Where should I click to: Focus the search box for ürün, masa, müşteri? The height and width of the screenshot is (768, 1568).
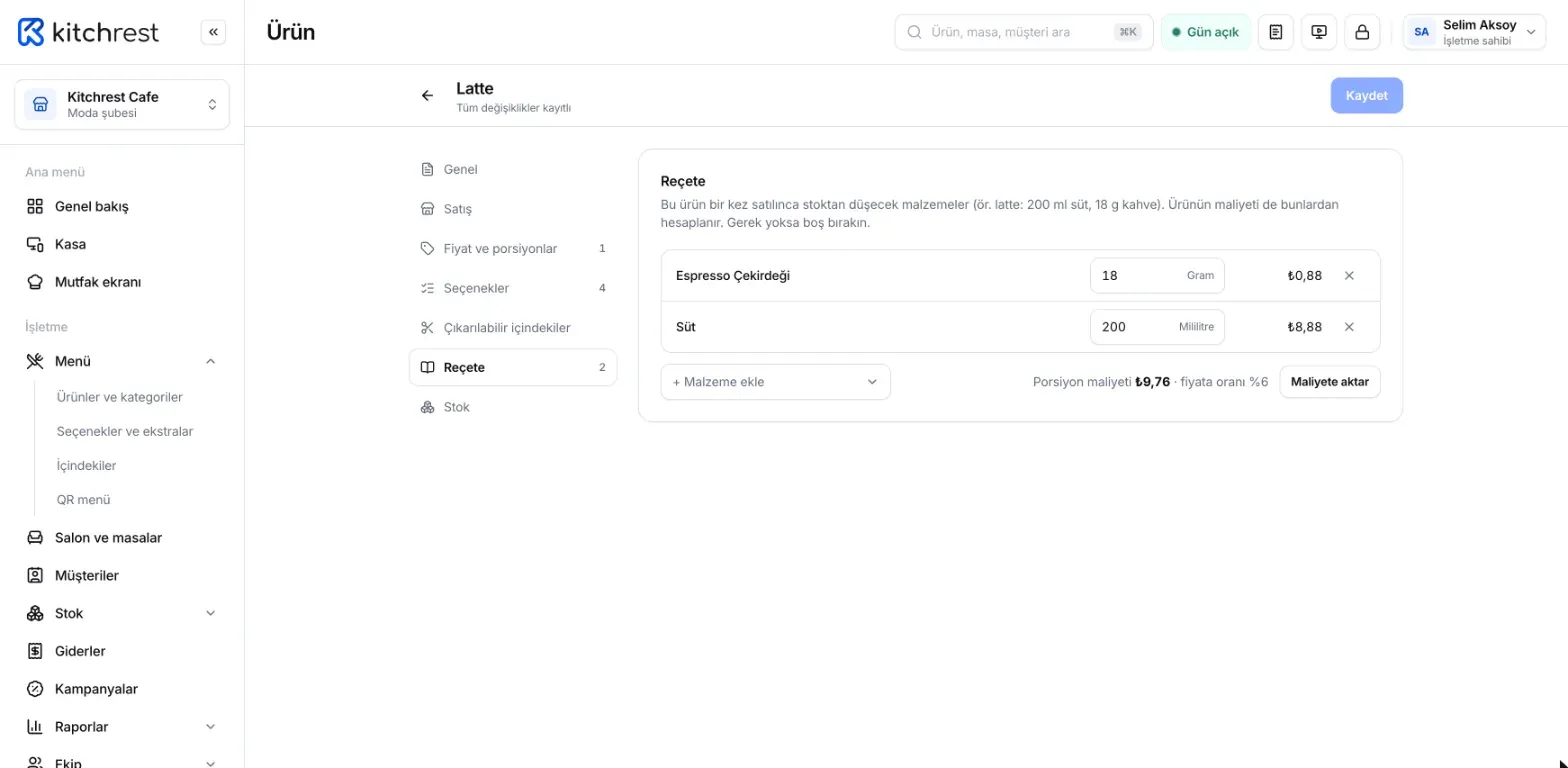click(1024, 32)
